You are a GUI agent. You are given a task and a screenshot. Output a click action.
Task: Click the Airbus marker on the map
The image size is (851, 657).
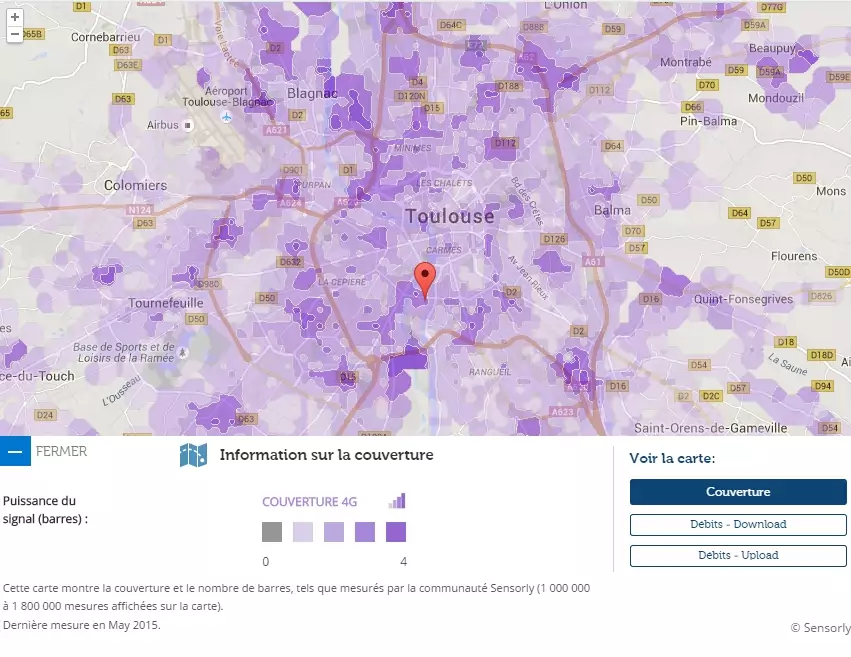[188, 125]
